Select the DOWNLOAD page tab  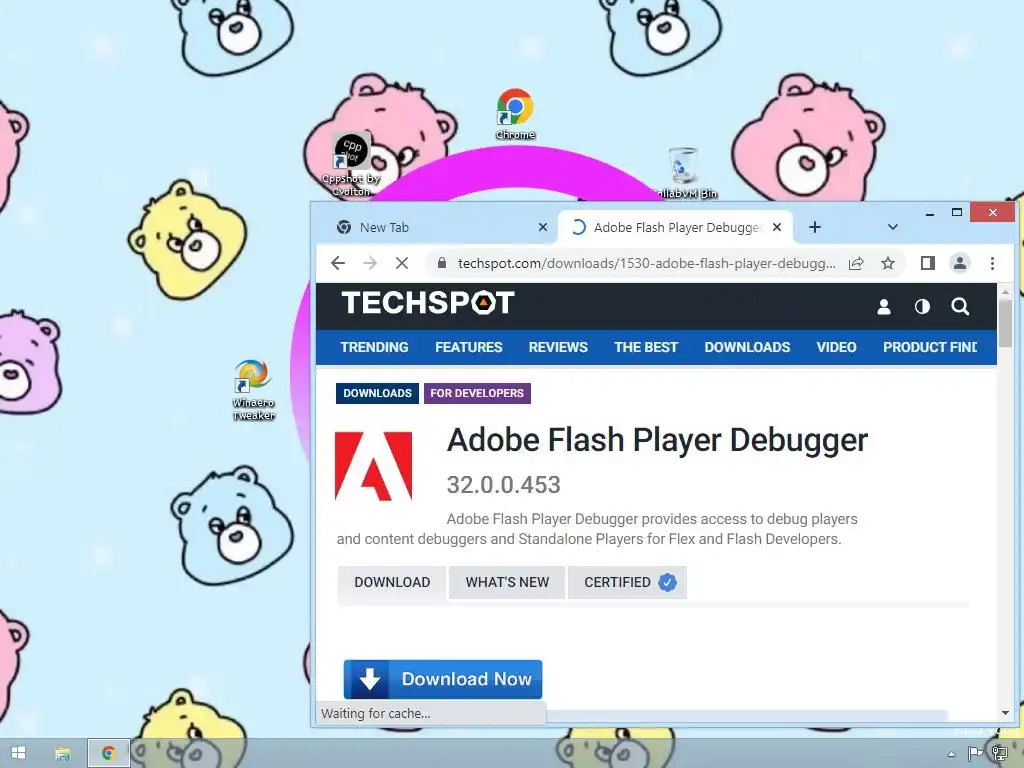coord(392,582)
